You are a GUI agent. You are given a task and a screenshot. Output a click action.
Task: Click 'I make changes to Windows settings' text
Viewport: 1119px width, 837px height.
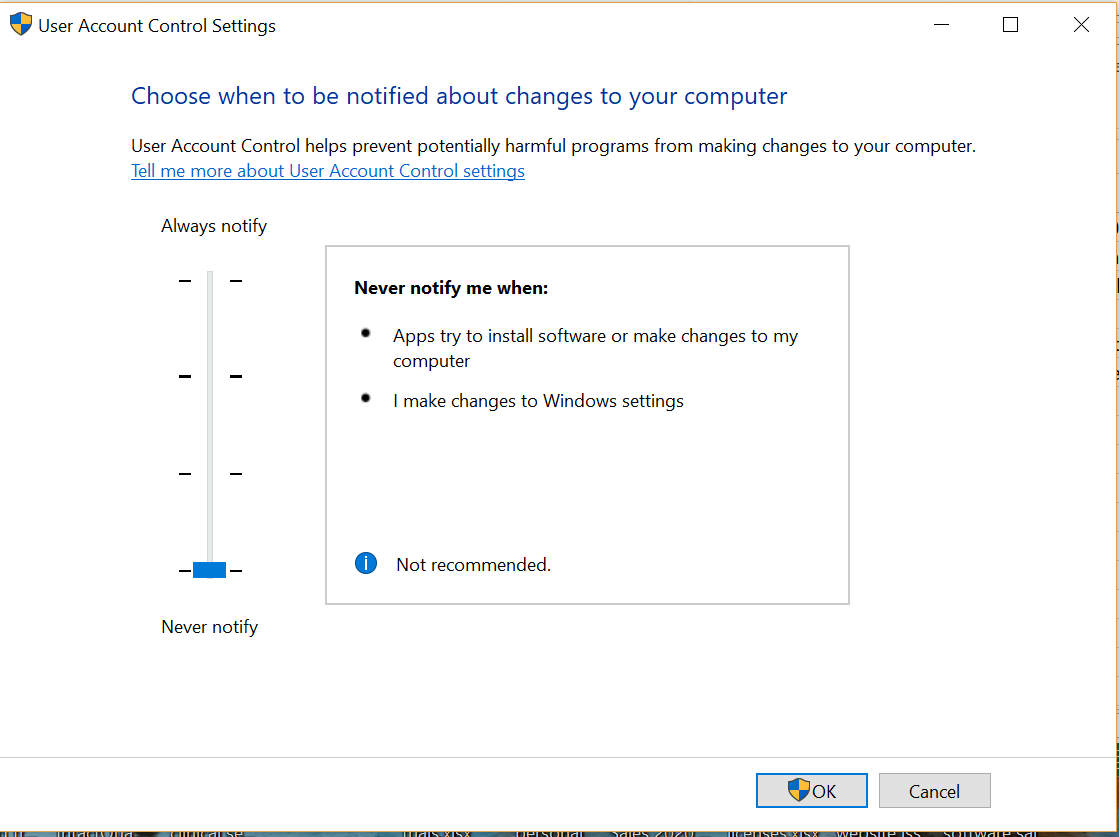click(538, 401)
